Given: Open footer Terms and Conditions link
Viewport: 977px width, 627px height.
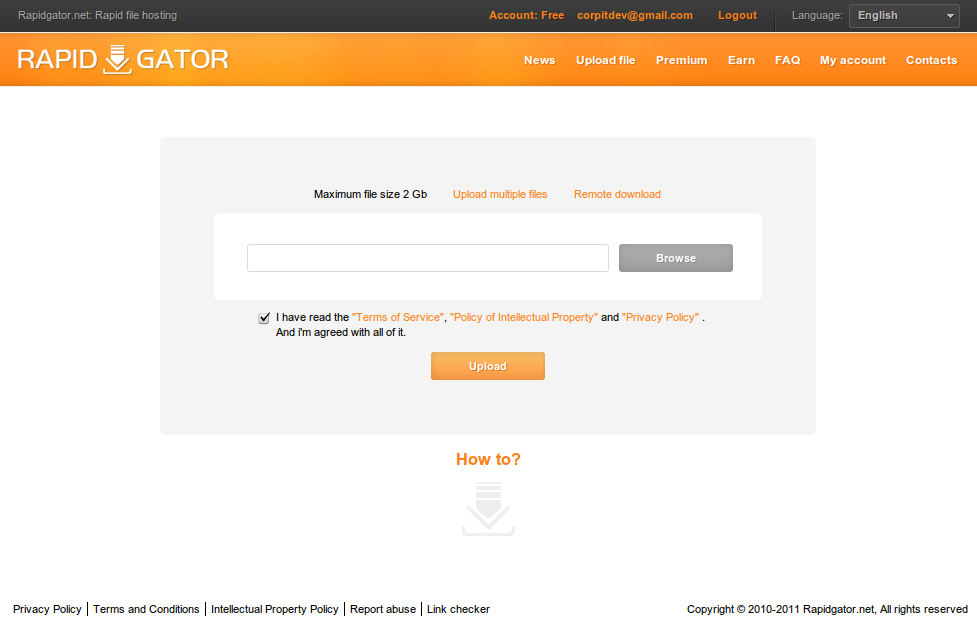Looking at the screenshot, I should (146, 609).
